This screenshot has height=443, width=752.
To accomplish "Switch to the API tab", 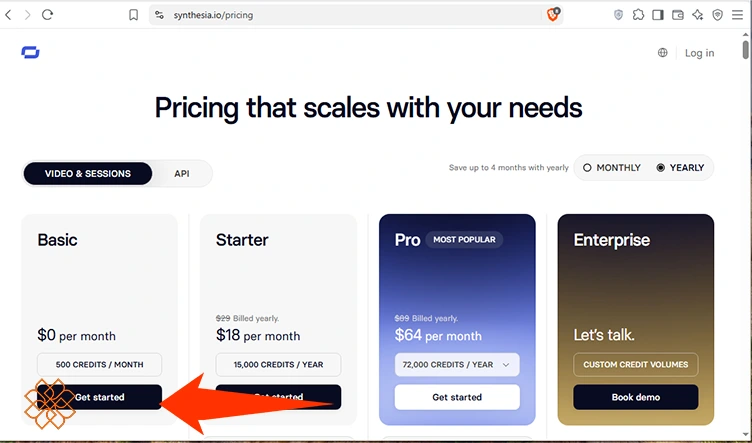I will 182,174.
